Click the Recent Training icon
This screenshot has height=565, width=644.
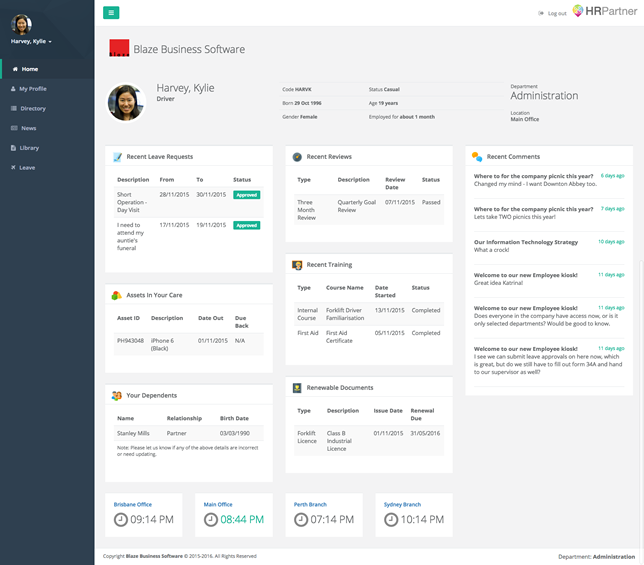point(297,265)
